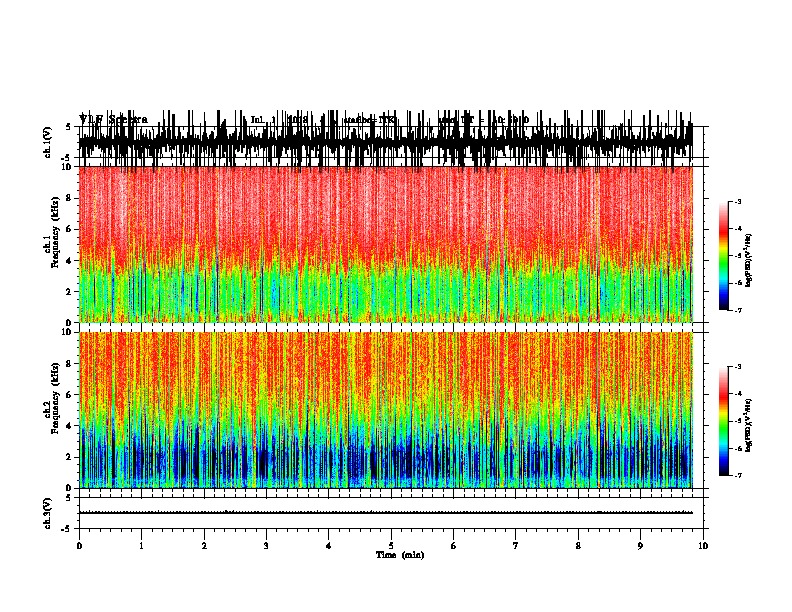Select the ch.3 waveform trace

pos(386,513)
